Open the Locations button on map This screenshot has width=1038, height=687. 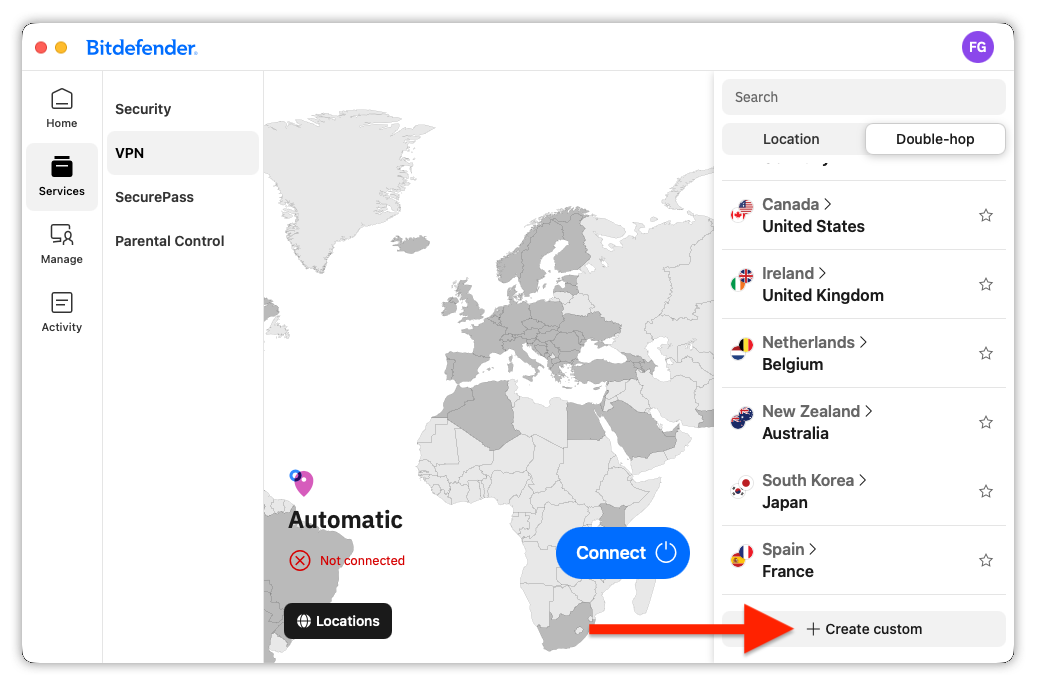[338, 621]
